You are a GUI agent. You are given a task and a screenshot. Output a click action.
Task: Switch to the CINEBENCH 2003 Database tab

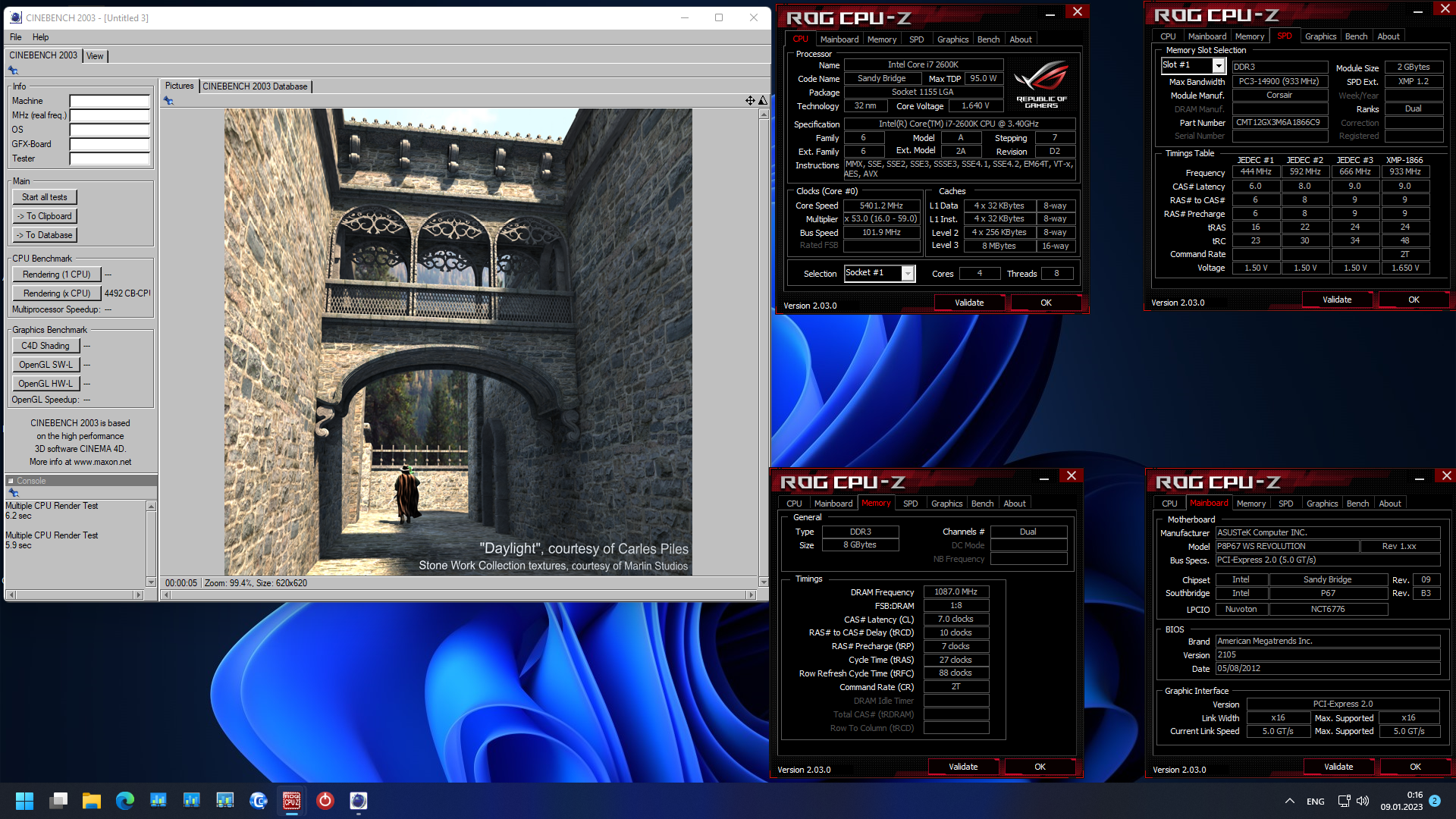[255, 86]
